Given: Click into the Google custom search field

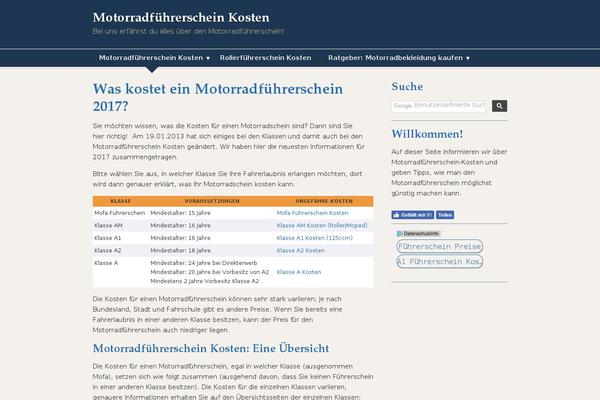Looking at the screenshot, I should point(439,106).
